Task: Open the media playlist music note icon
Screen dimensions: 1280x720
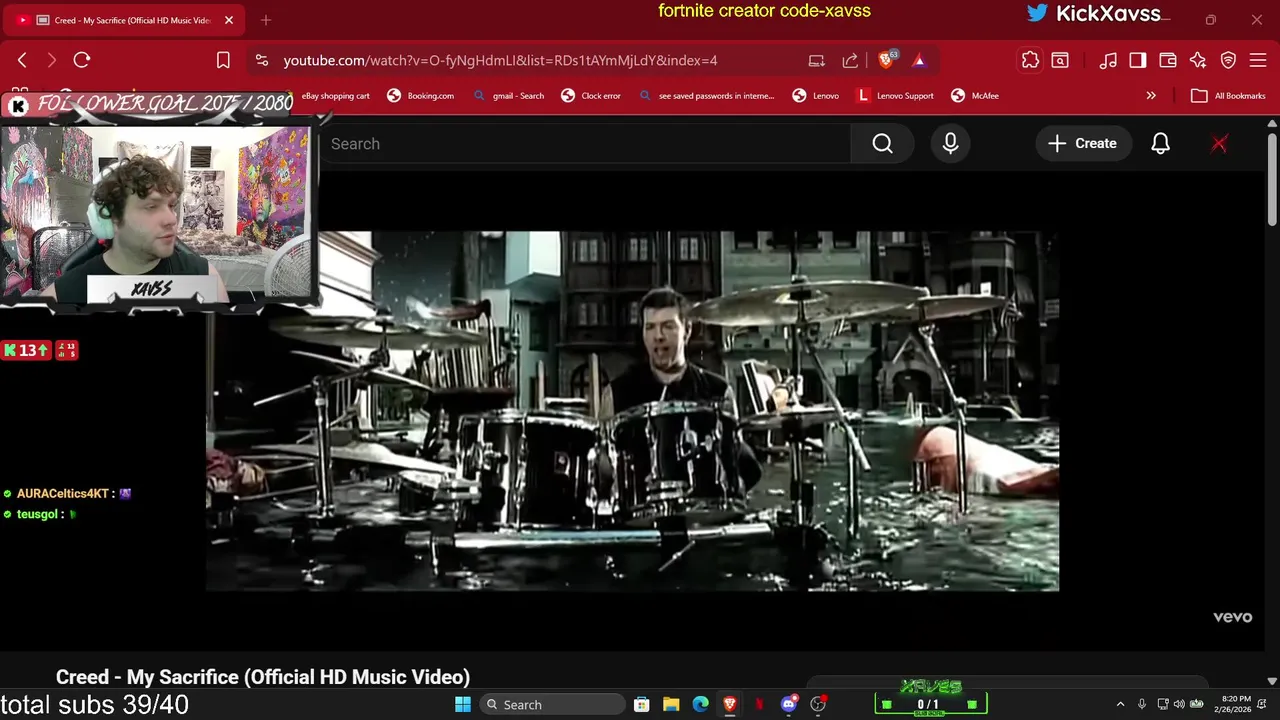Action: [x=1108, y=60]
